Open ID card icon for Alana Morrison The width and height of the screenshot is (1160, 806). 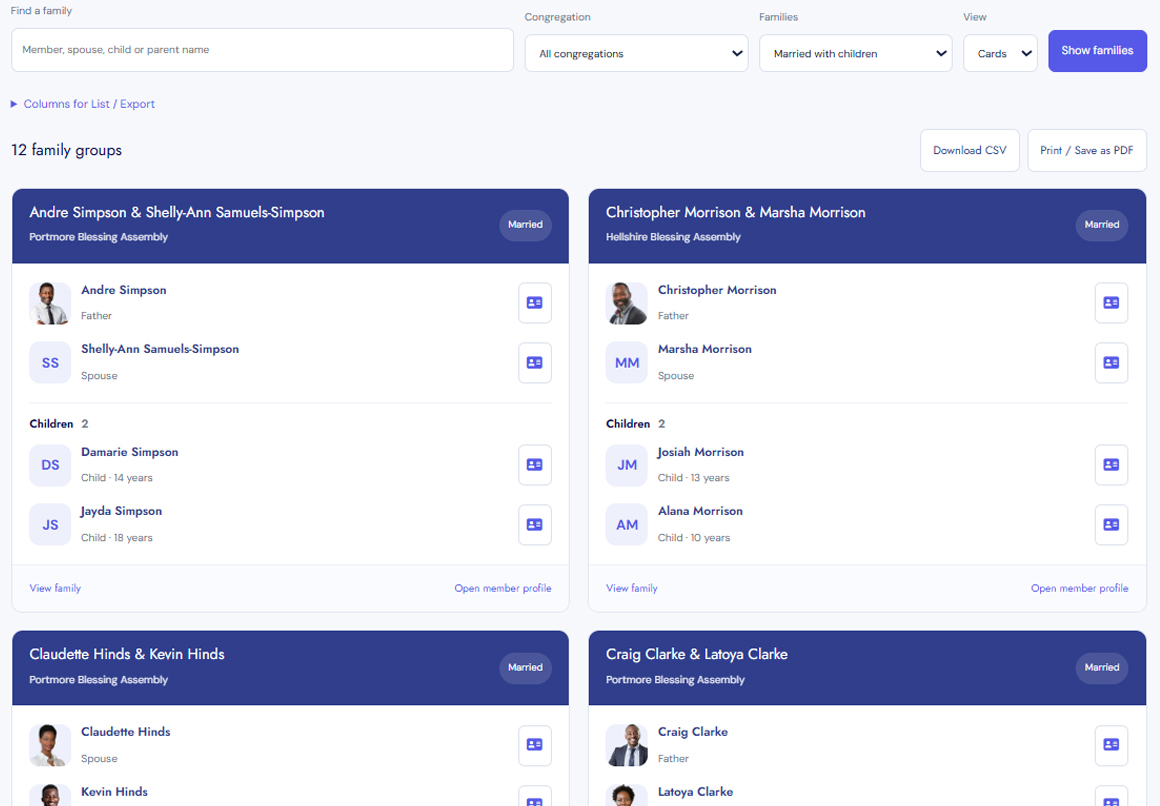coord(1111,525)
